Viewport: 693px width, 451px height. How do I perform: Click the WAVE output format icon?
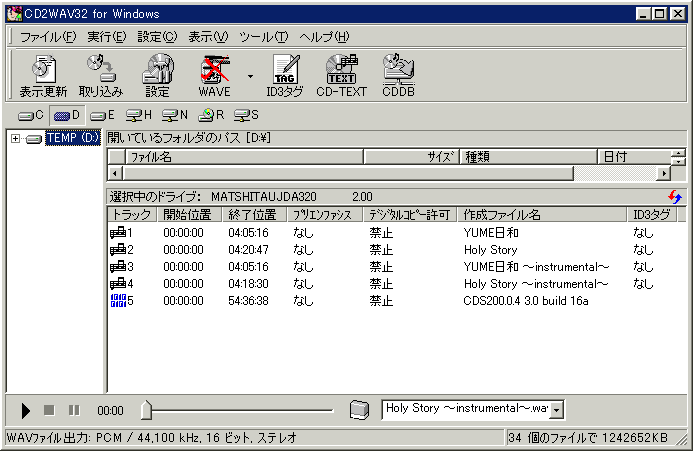point(213,75)
